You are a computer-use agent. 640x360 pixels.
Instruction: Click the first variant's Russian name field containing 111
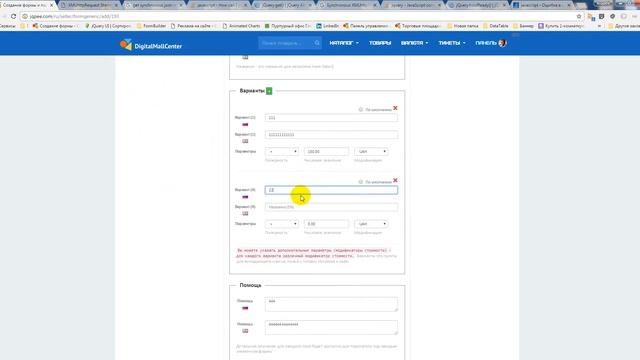click(x=331, y=118)
